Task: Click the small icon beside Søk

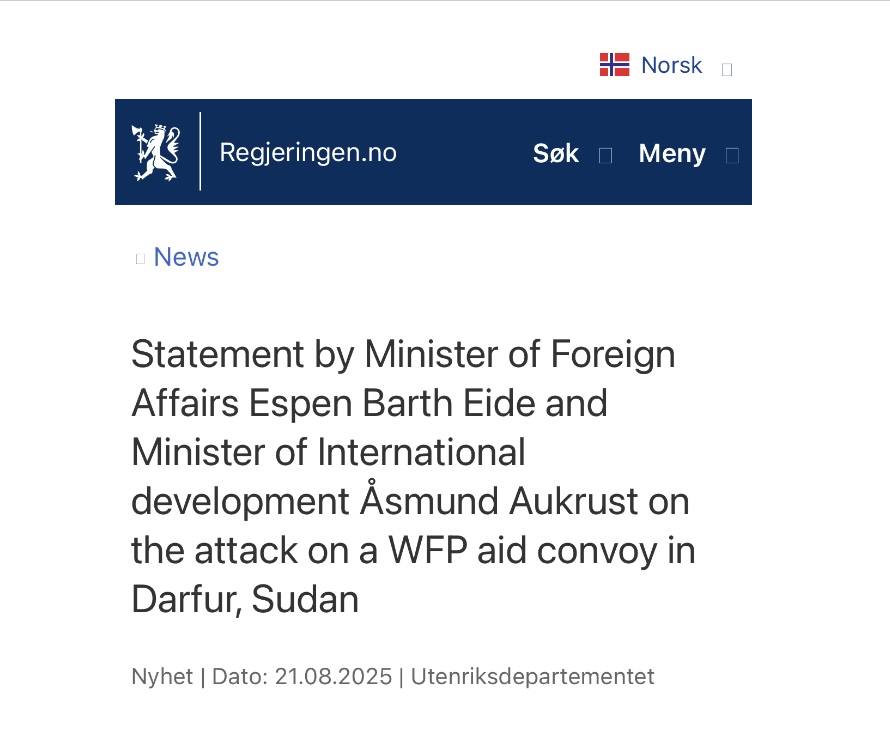Action: tap(605, 155)
